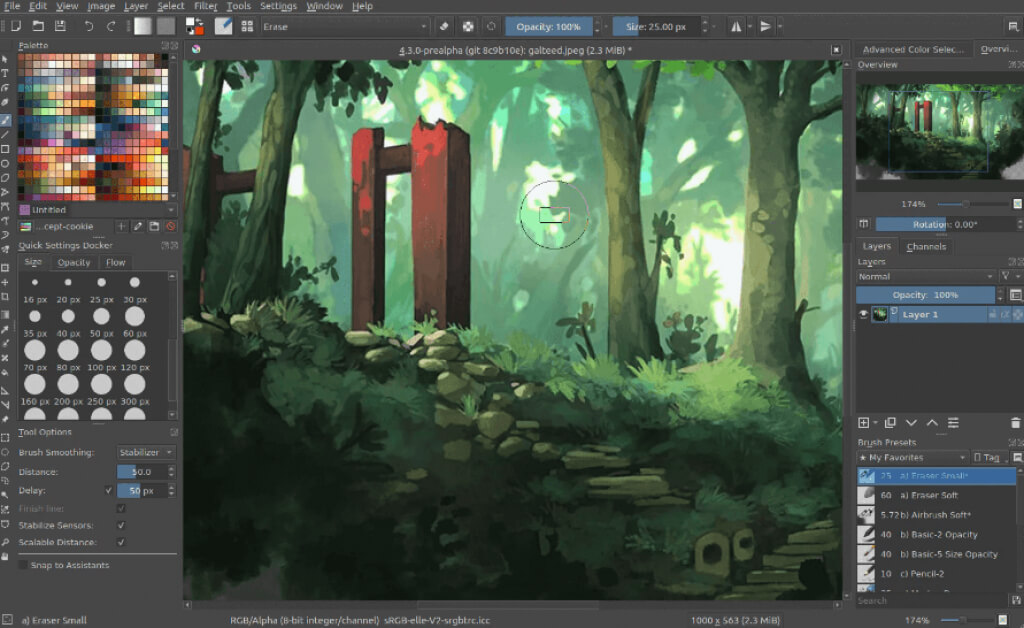This screenshot has height=628, width=1024.
Task: Expand the Normal layer blend mode dropdown
Action: coord(926,276)
